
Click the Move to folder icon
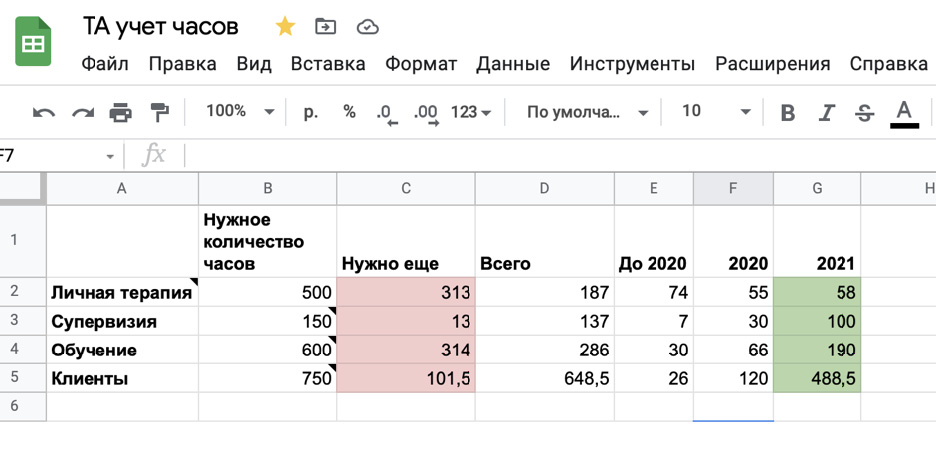point(325,27)
